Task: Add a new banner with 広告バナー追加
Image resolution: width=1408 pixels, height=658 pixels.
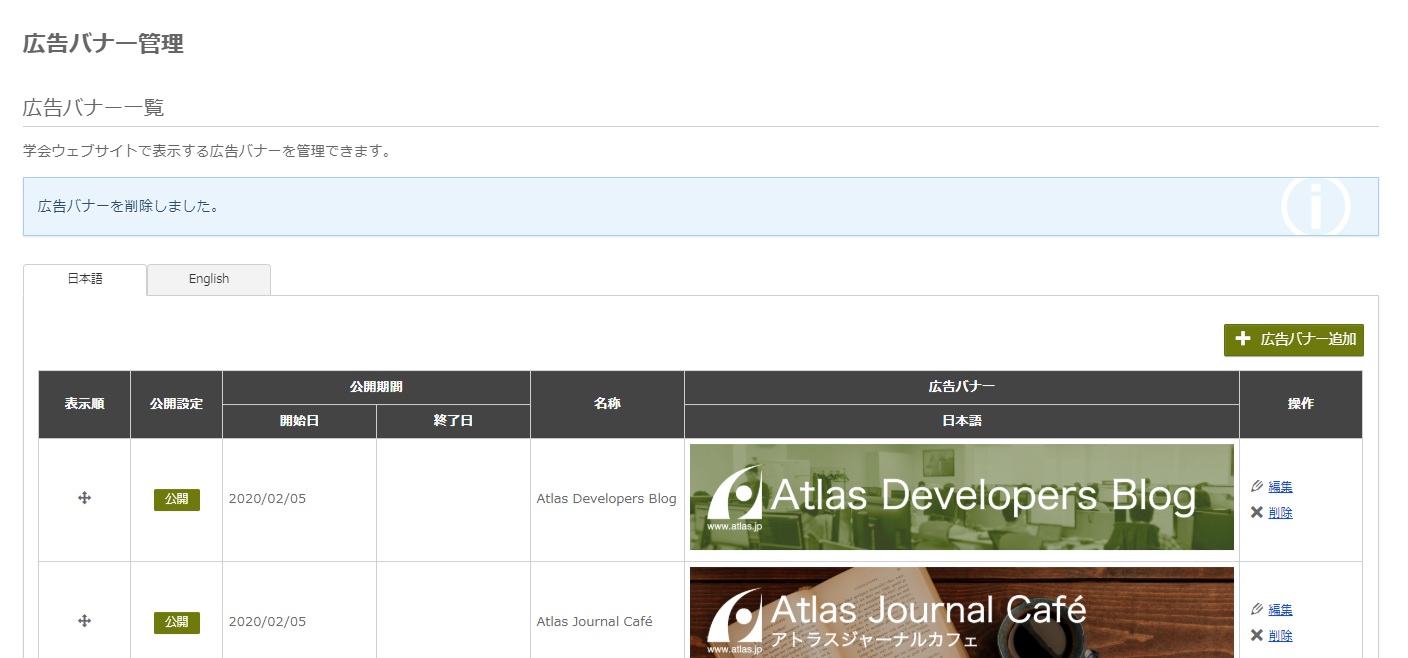Action: point(1294,339)
